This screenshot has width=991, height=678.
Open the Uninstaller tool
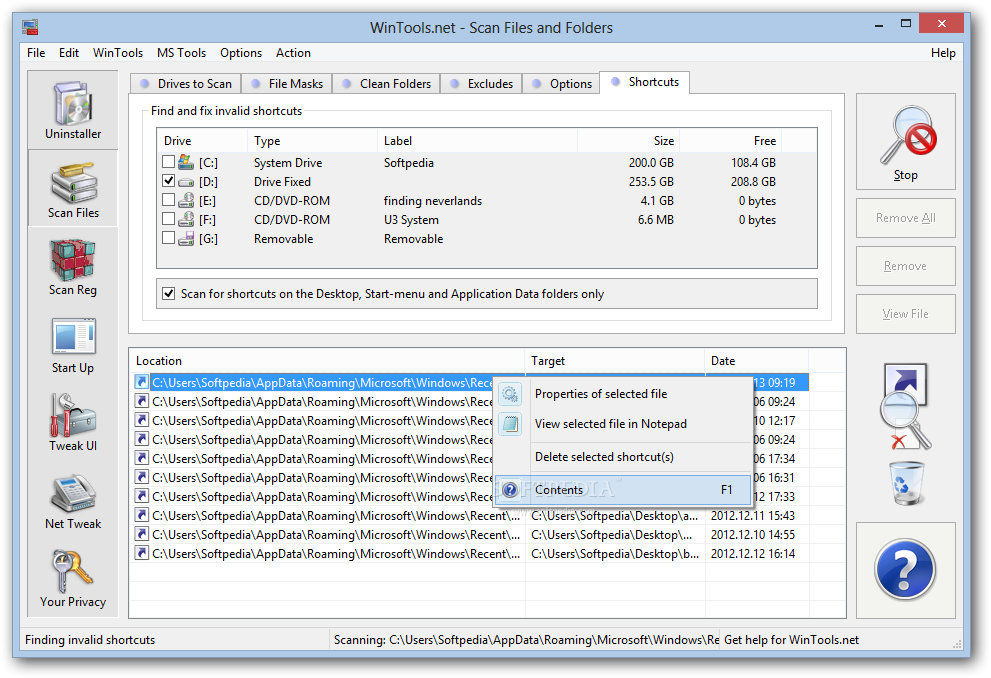[x=73, y=110]
